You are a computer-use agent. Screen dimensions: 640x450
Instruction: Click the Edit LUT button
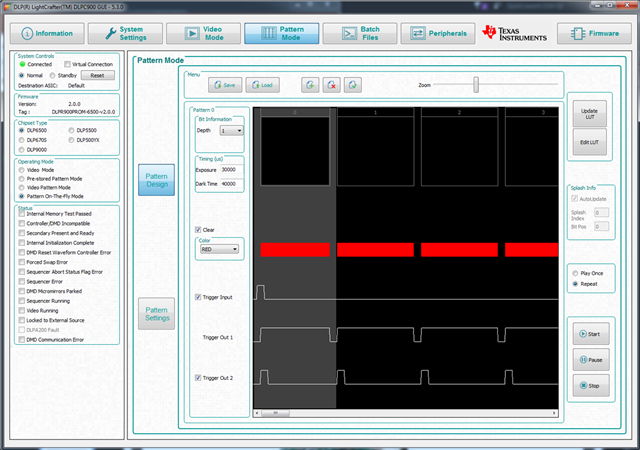click(589, 142)
